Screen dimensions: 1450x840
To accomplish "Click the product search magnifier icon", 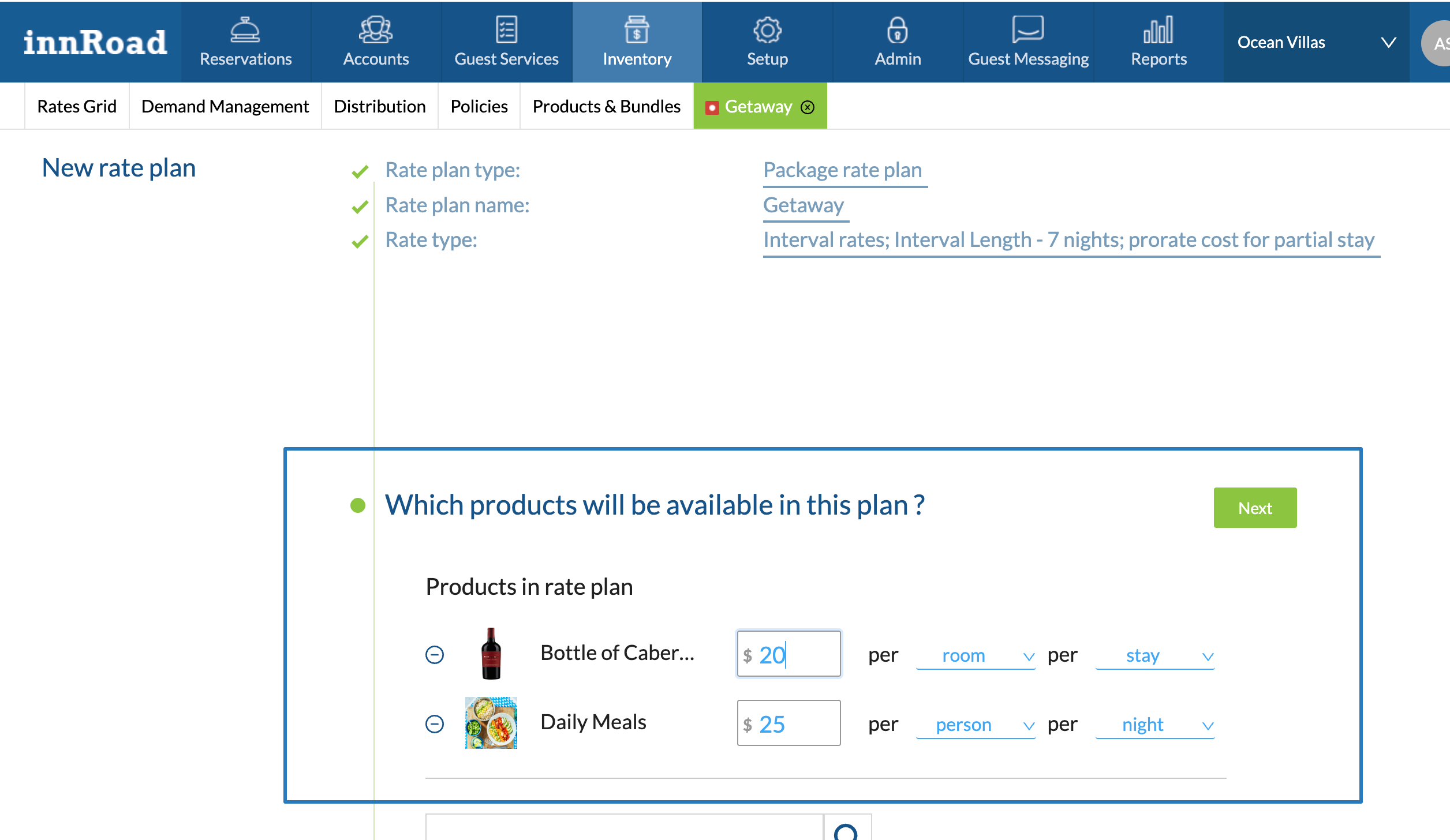I will click(x=846, y=831).
